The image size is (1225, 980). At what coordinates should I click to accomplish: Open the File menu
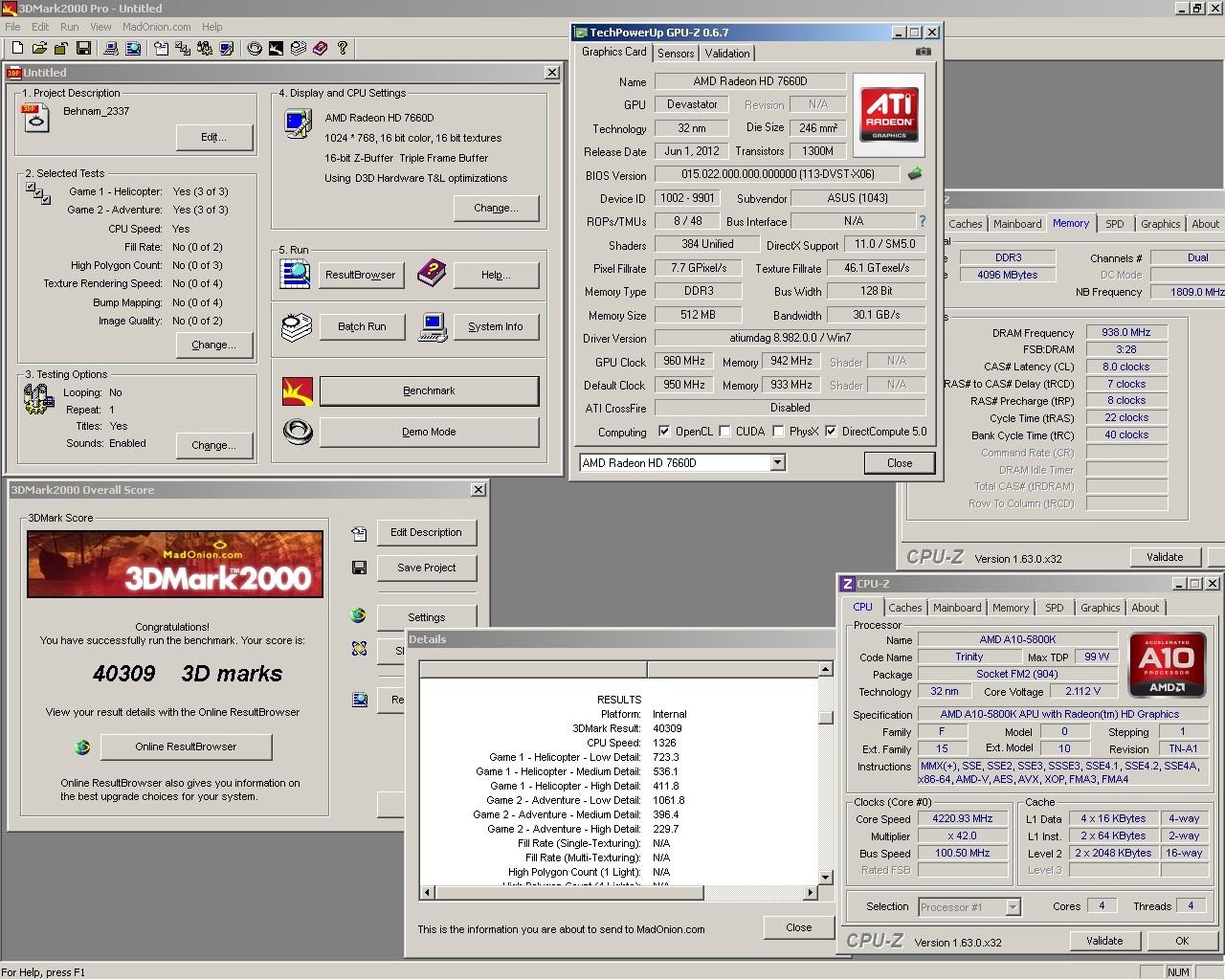coord(12,27)
